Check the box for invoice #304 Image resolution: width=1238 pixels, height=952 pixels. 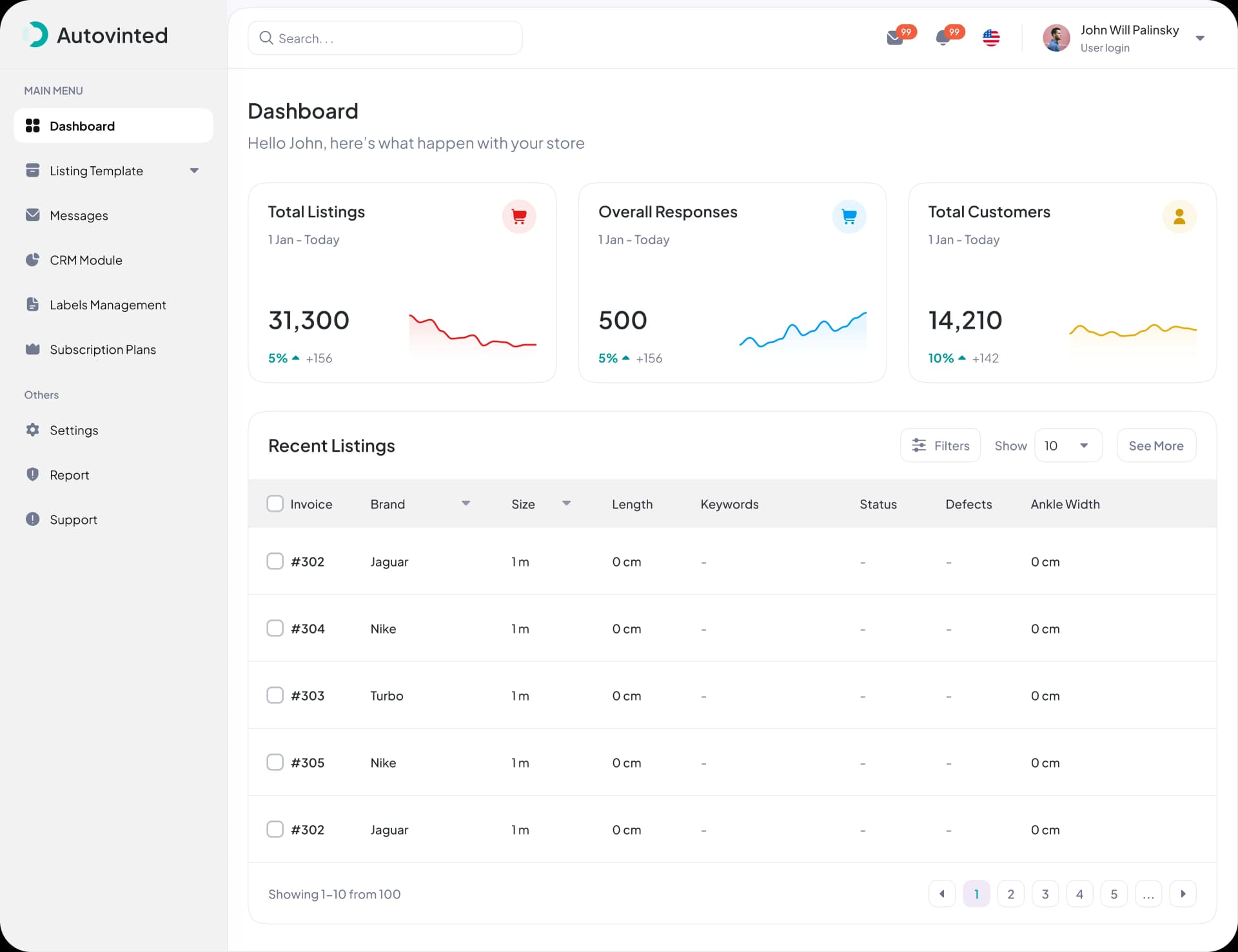275,628
